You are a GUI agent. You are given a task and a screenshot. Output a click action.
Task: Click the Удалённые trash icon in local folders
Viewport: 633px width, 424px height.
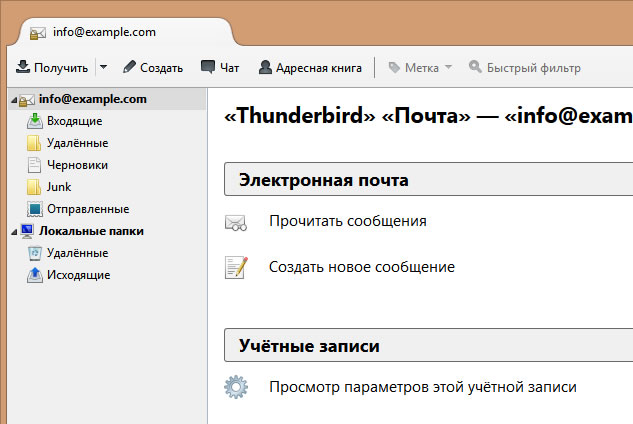click(x=35, y=253)
